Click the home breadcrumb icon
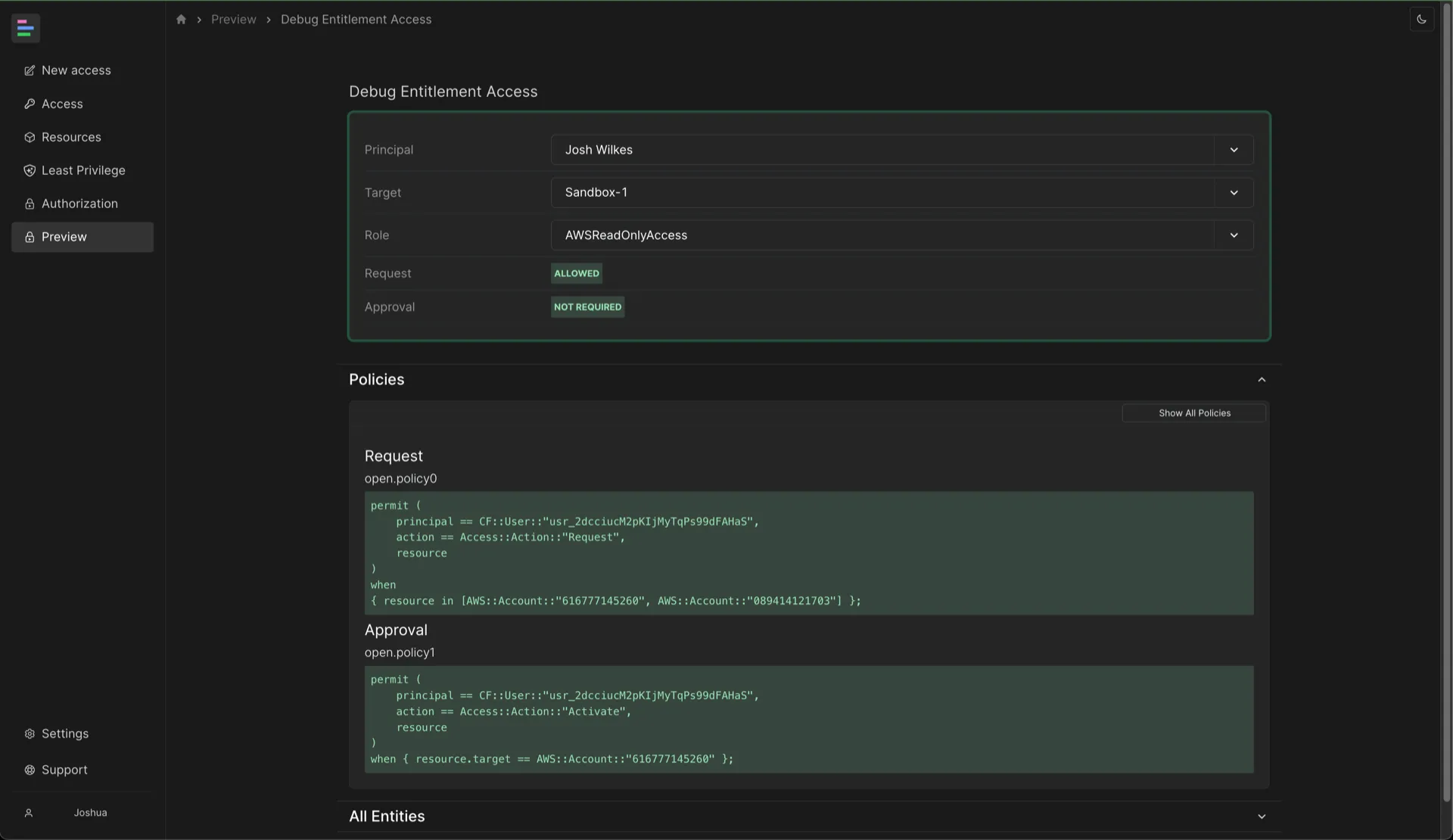 (x=181, y=20)
